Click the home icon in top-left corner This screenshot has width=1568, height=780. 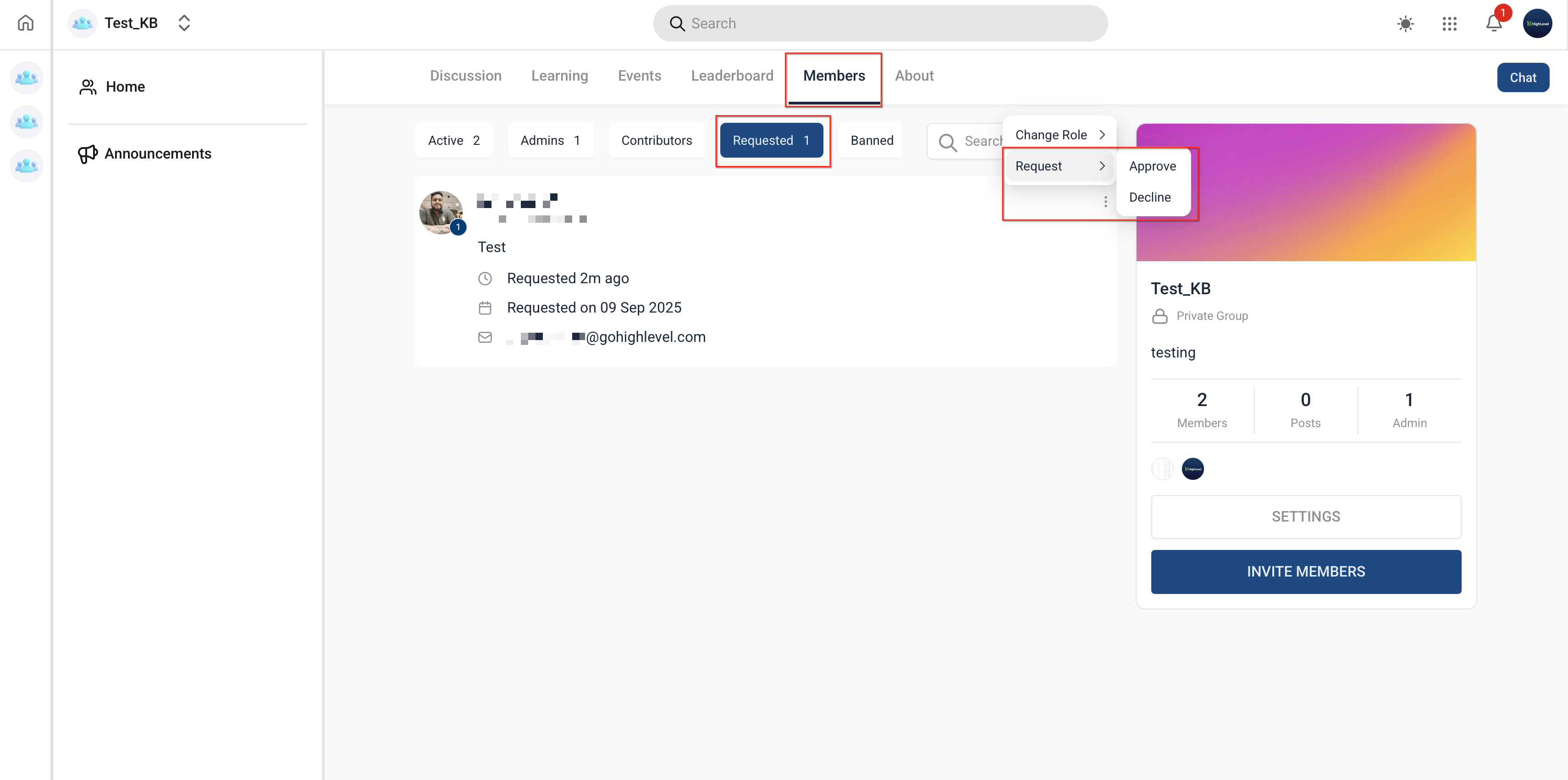pyautogui.click(x=26, y=23)
